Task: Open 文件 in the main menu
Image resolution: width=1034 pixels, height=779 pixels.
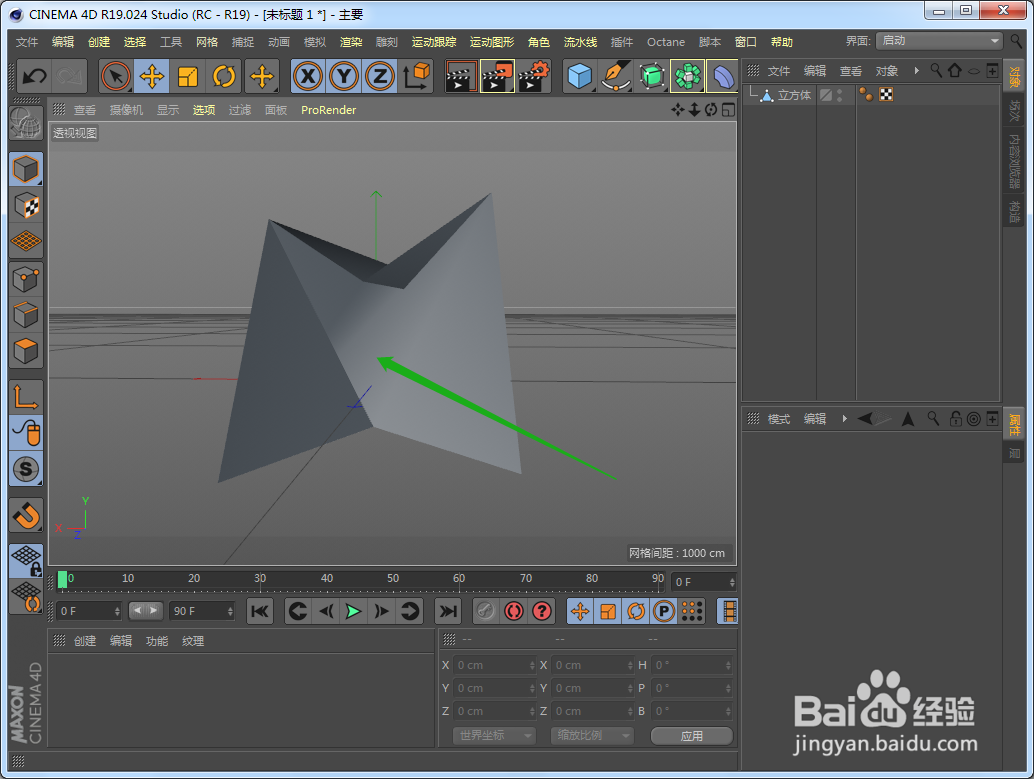Action: pos(26,42)
